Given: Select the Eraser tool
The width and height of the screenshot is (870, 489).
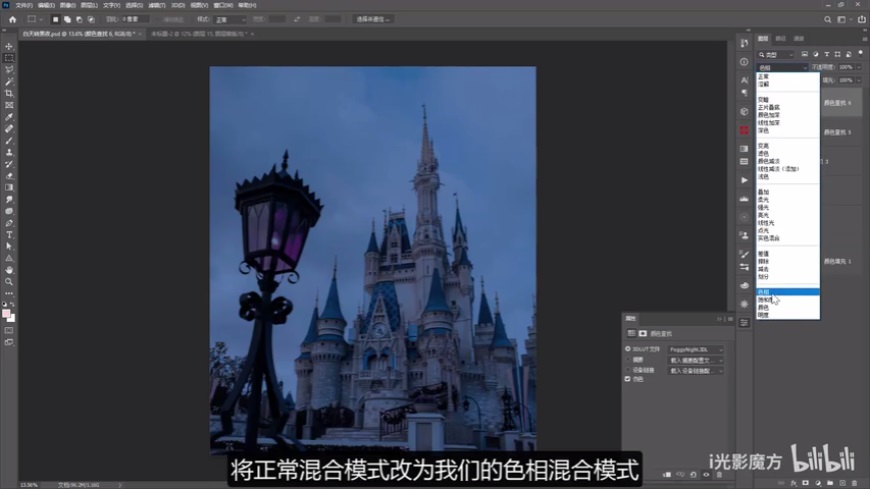Looking at the screenshot, I should point(9,176).
